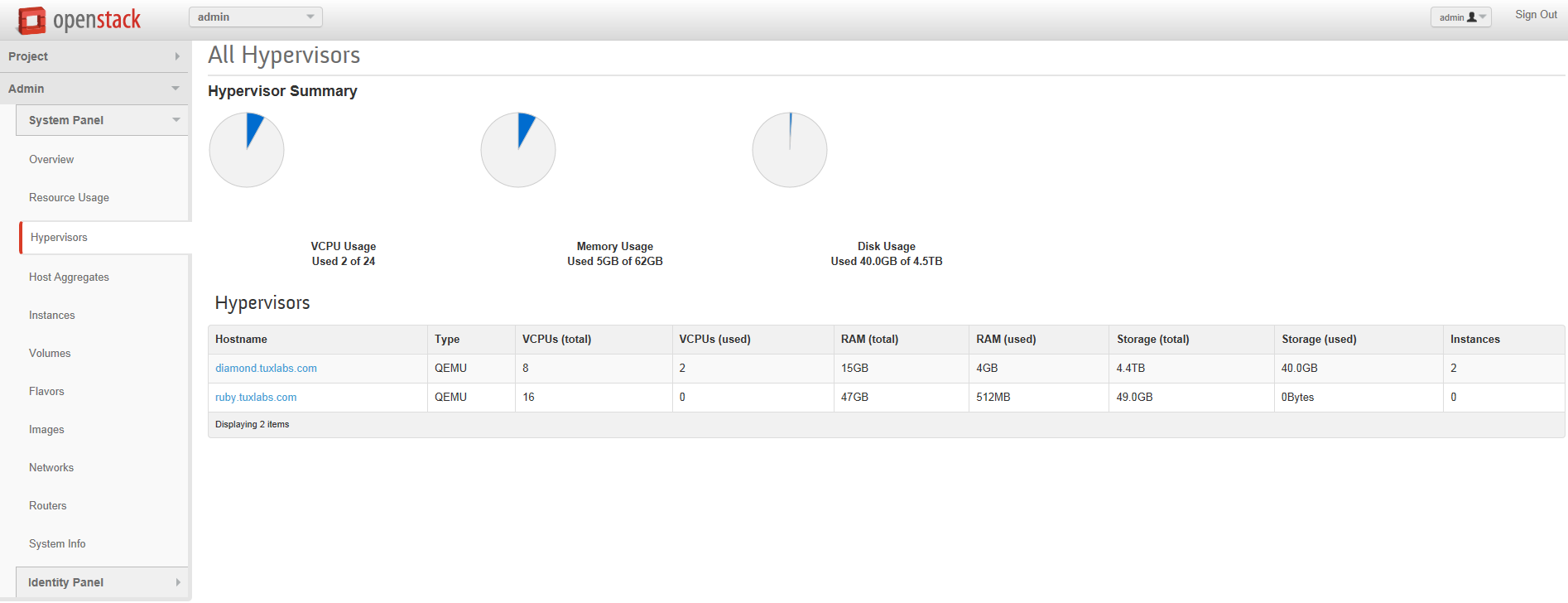Open the Flavors page

[46, 392]
